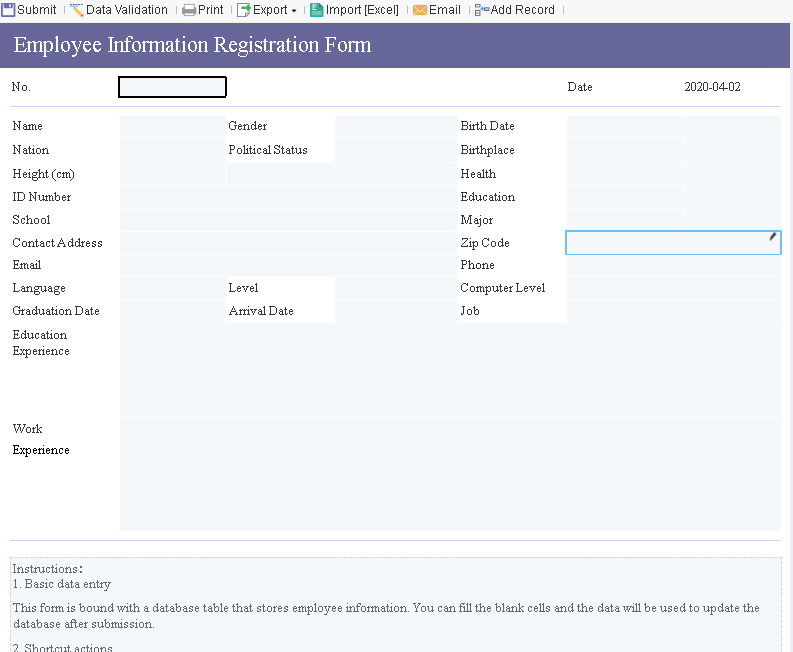The image size is (793, 652).
Task: Click the Contact Address input cell
Action: click(289, 243)
